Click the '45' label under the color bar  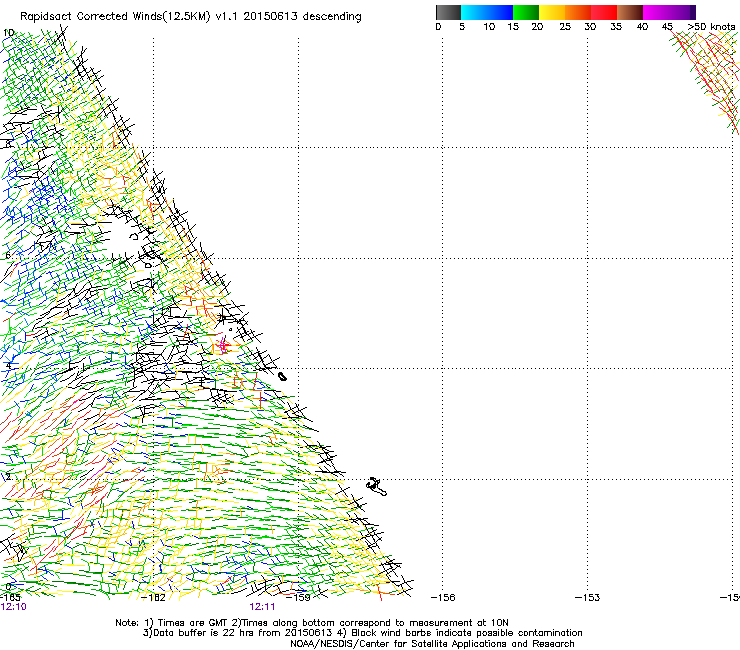667,26
